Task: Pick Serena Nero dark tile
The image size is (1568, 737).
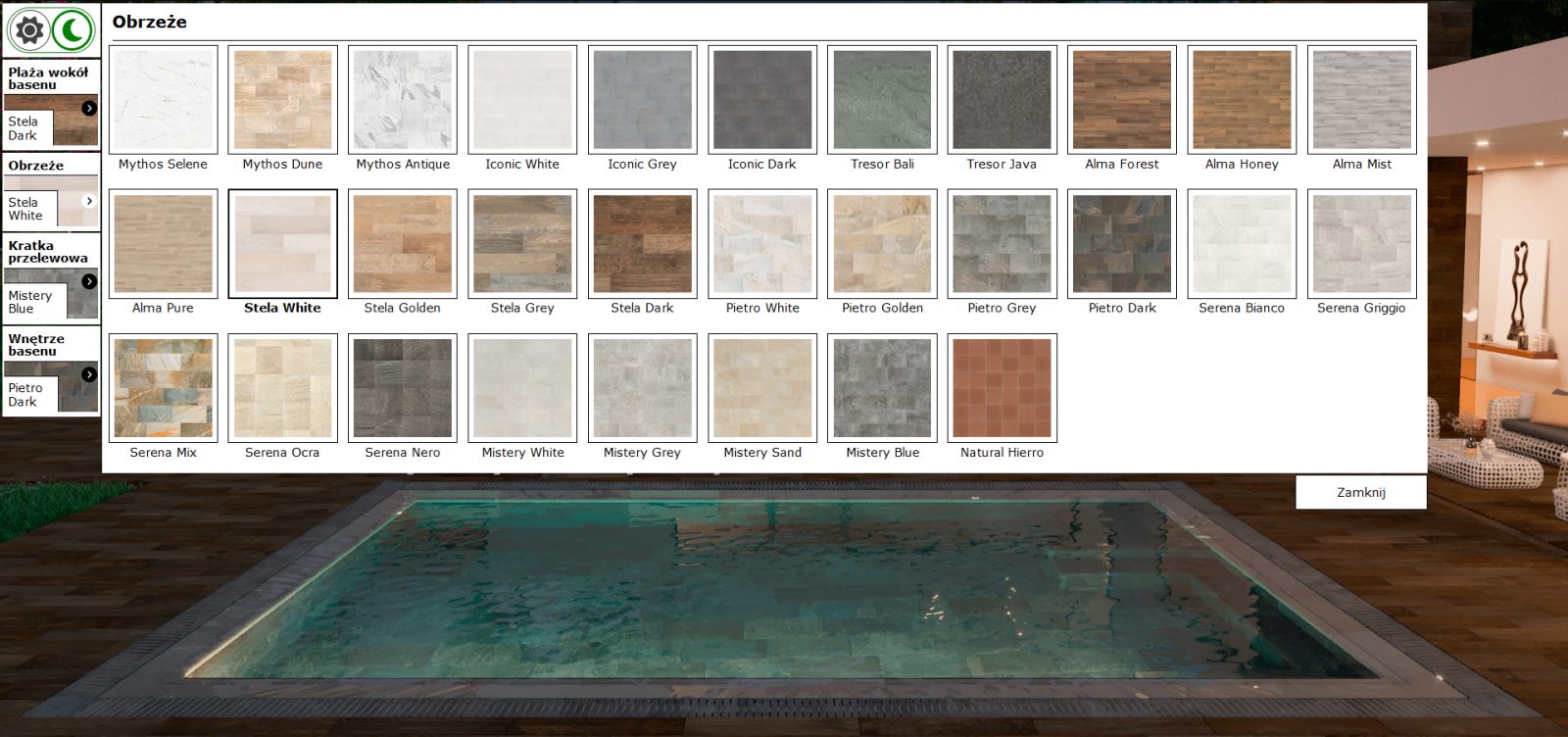Action: coord(403,388)
